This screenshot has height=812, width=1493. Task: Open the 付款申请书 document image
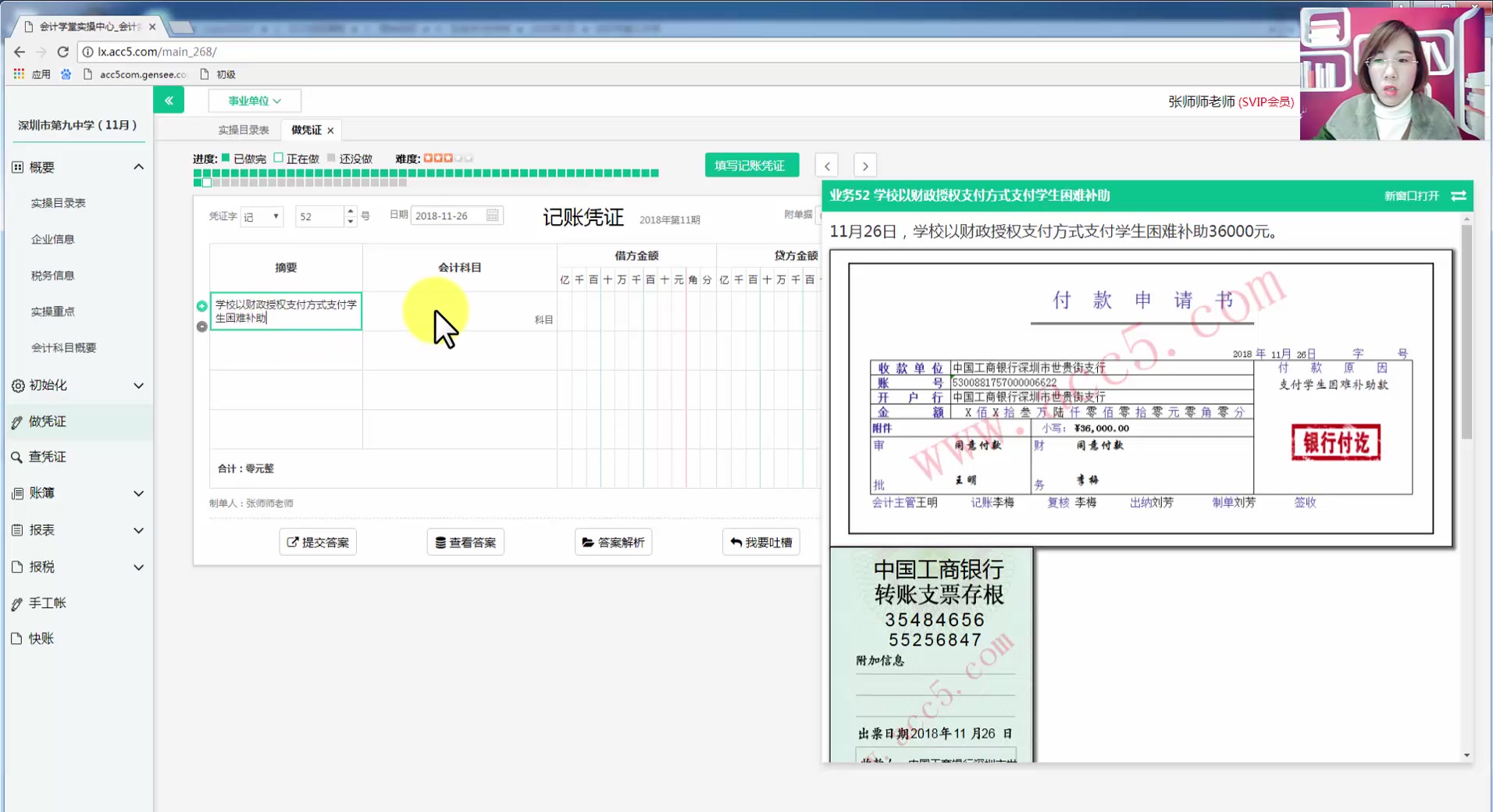pos(1141,398)
